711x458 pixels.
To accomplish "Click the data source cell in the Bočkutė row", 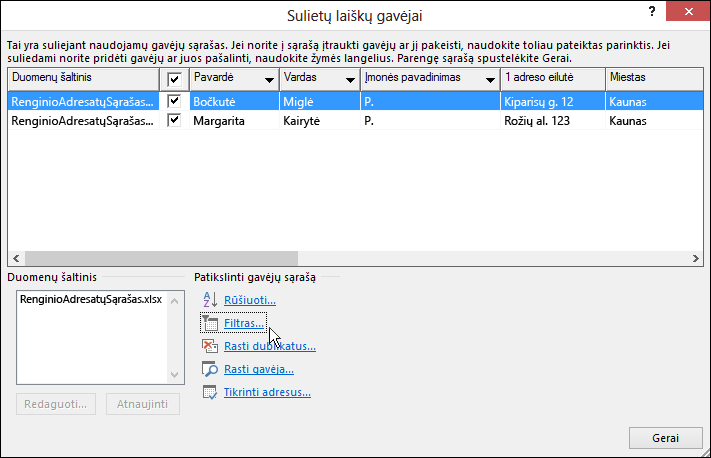I will point(83,102).
